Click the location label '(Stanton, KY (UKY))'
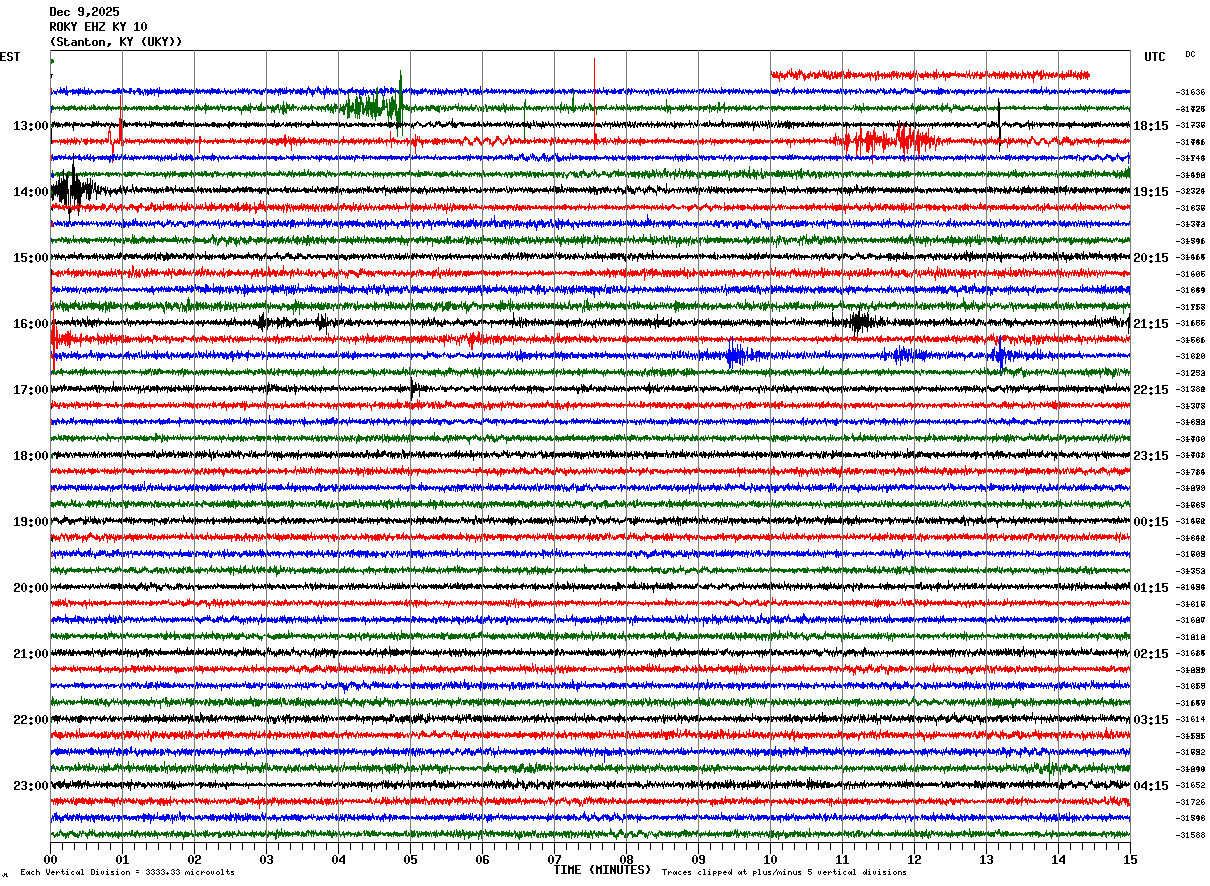Image resolution: width=1210 pixels, height=886 pixels. point(116,42)
